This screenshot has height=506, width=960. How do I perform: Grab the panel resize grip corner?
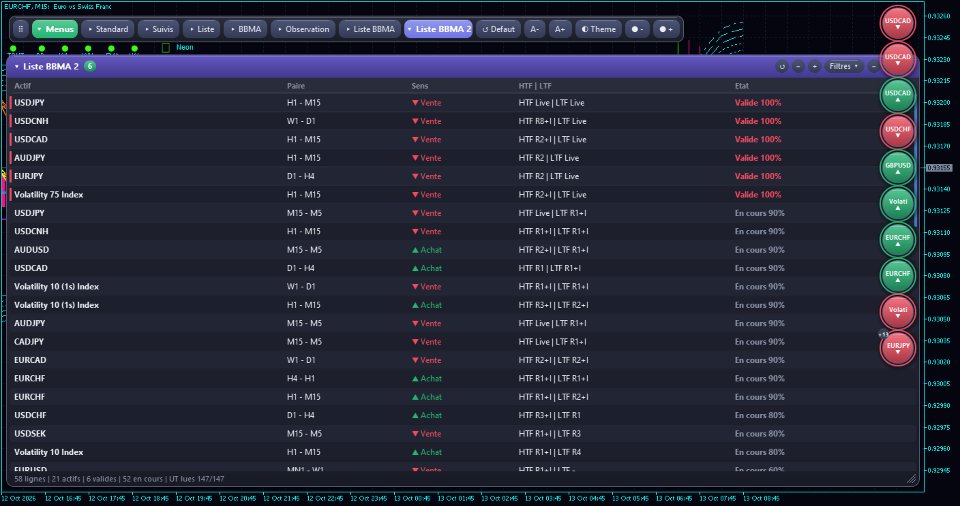[x=911, y=480]
